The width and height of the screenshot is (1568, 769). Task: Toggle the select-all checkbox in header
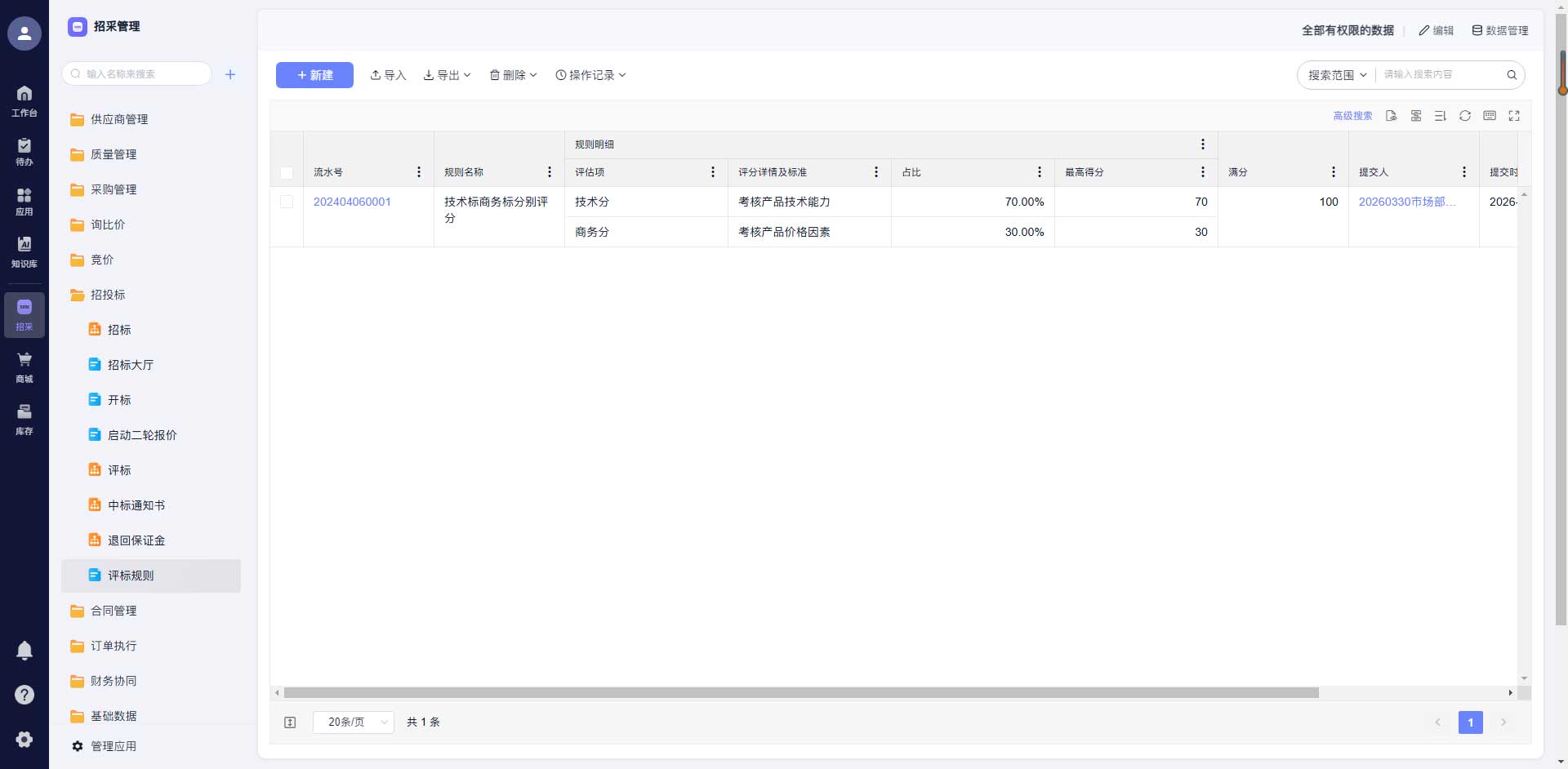click(287, 173)
